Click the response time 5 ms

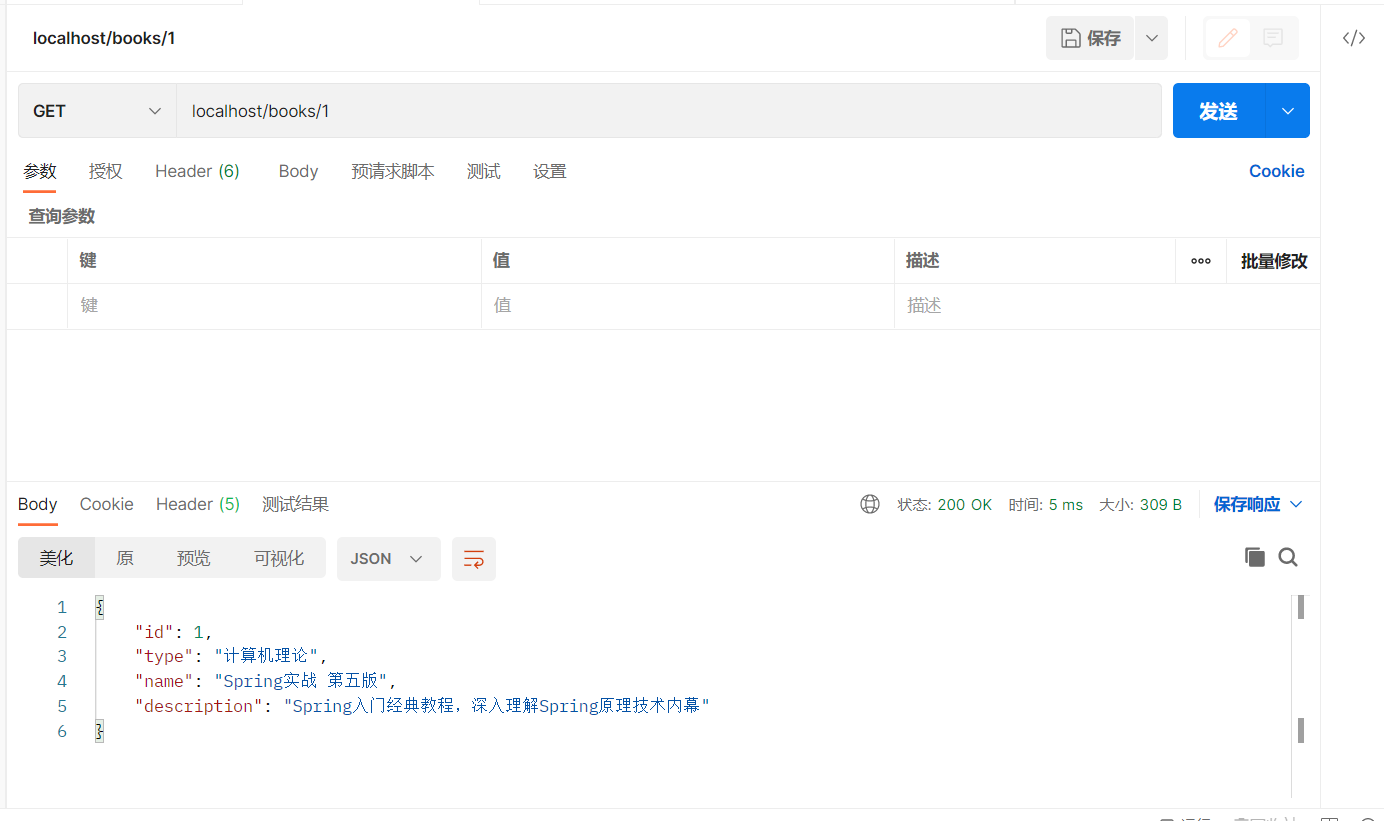click(x=1066, y=505)
